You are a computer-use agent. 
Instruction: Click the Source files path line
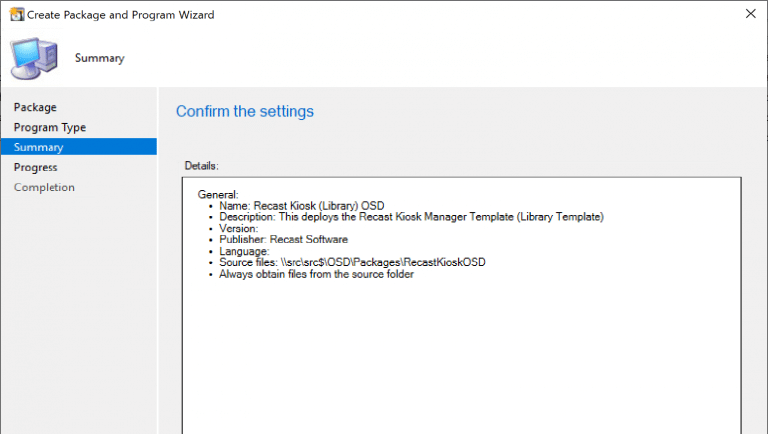353,263
